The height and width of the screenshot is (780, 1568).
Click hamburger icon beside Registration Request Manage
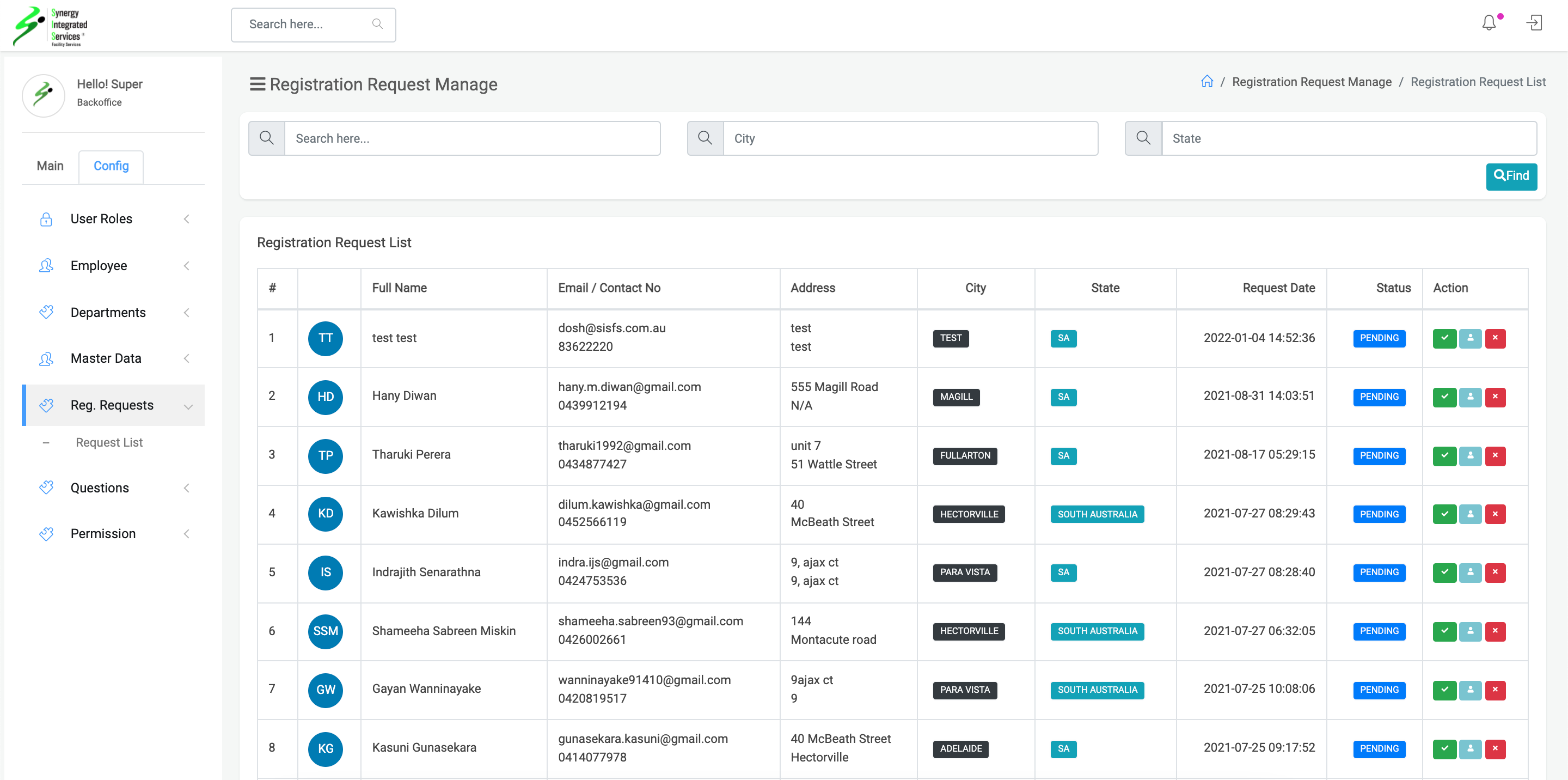(258, 84)
